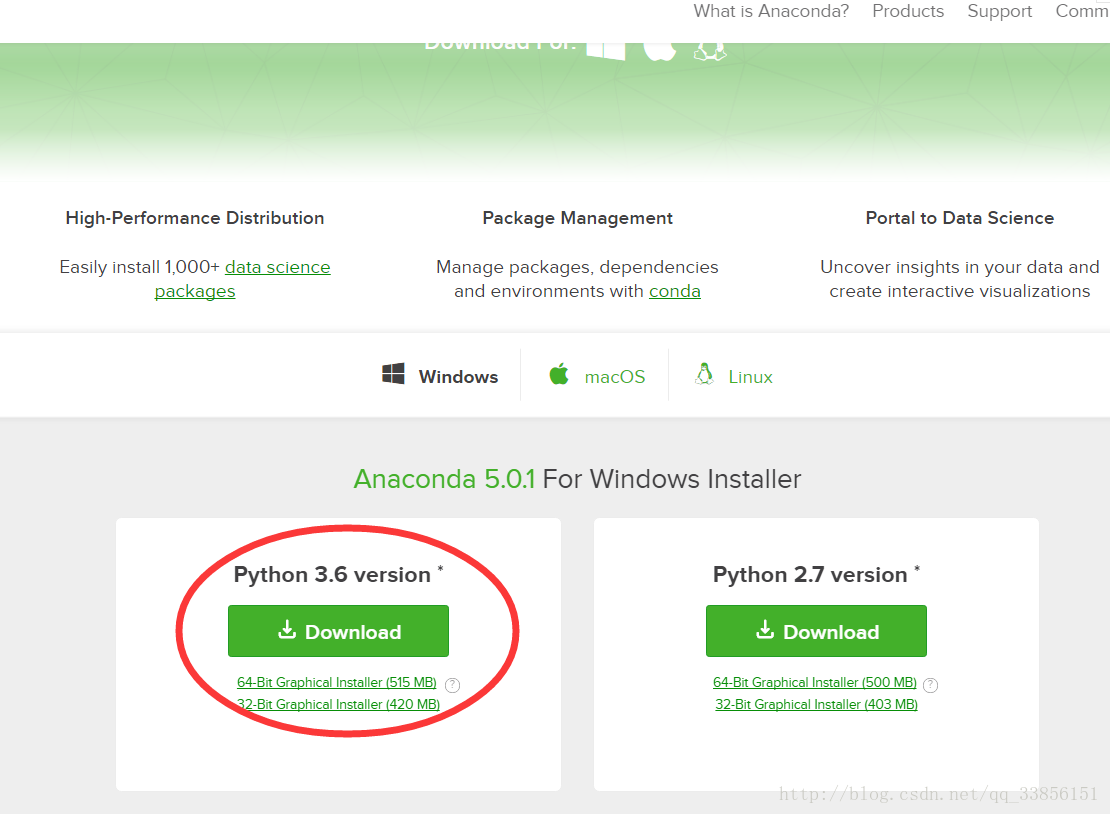Click the Portal to Data Science heading
This screenshot has height=814, width=1110.
point(960,218)
